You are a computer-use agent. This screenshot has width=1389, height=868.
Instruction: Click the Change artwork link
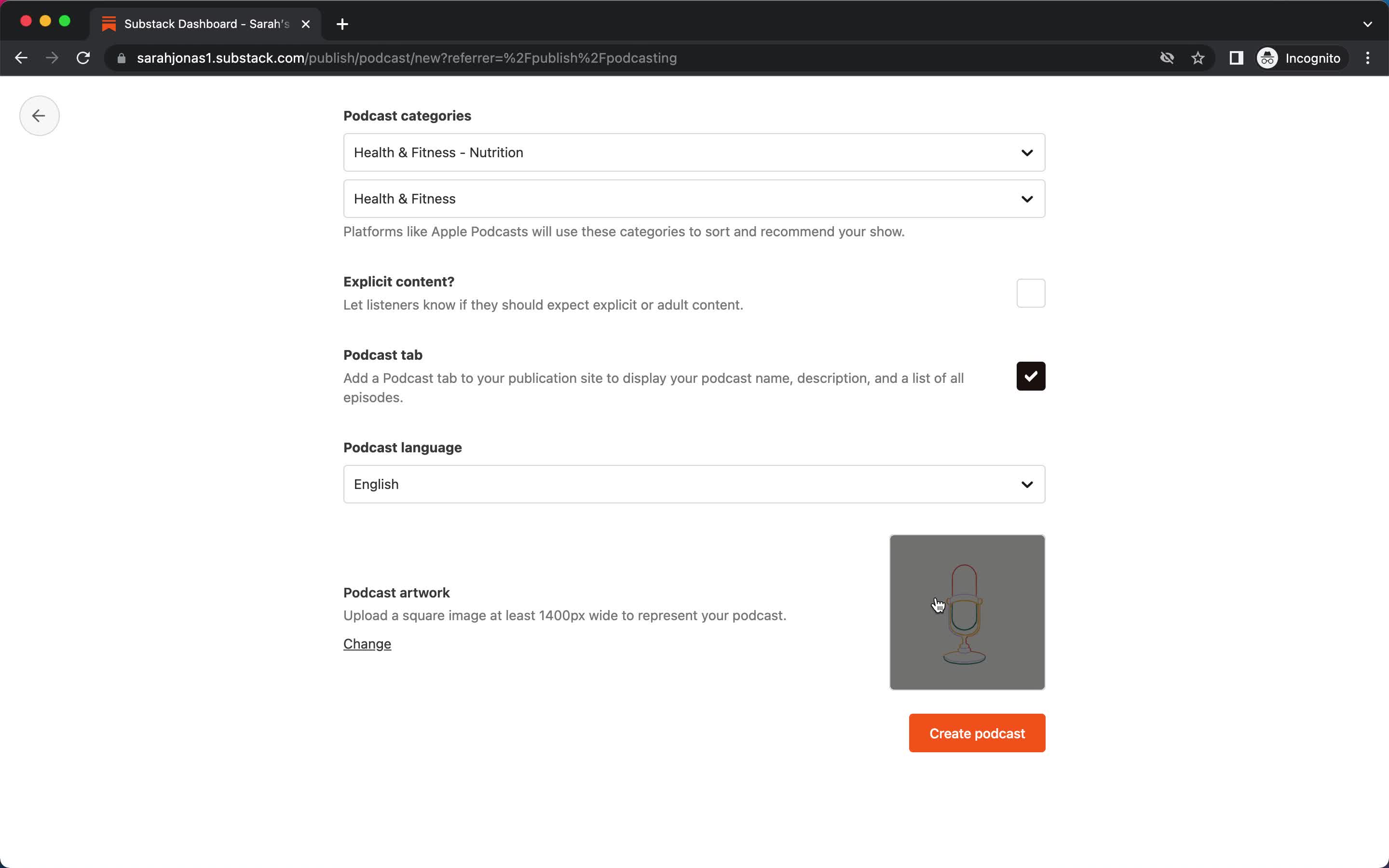(367, 643)
